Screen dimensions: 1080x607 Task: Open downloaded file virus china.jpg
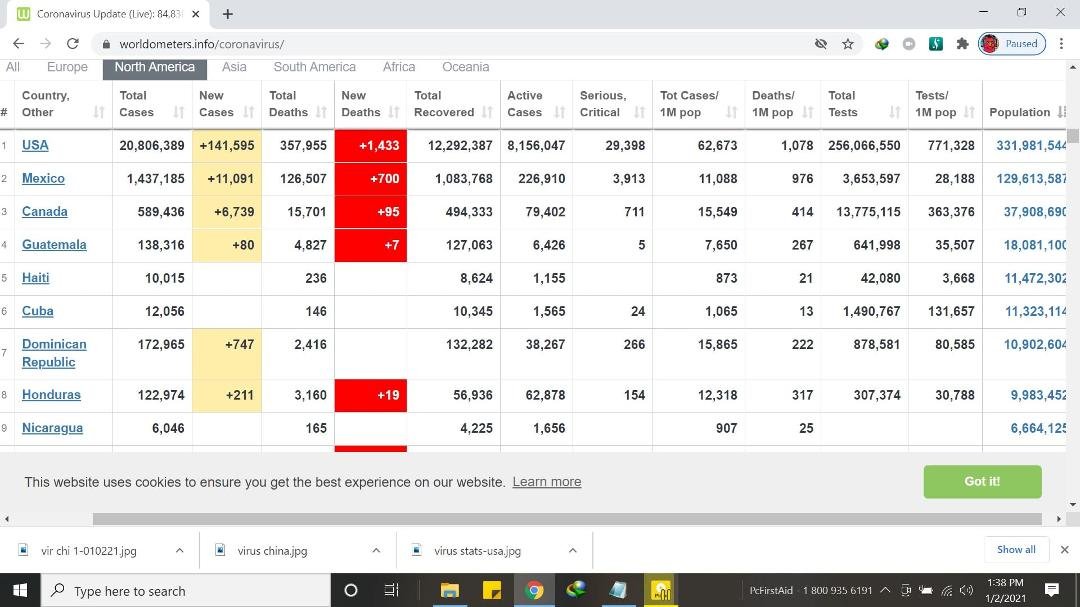coord(272,551)
